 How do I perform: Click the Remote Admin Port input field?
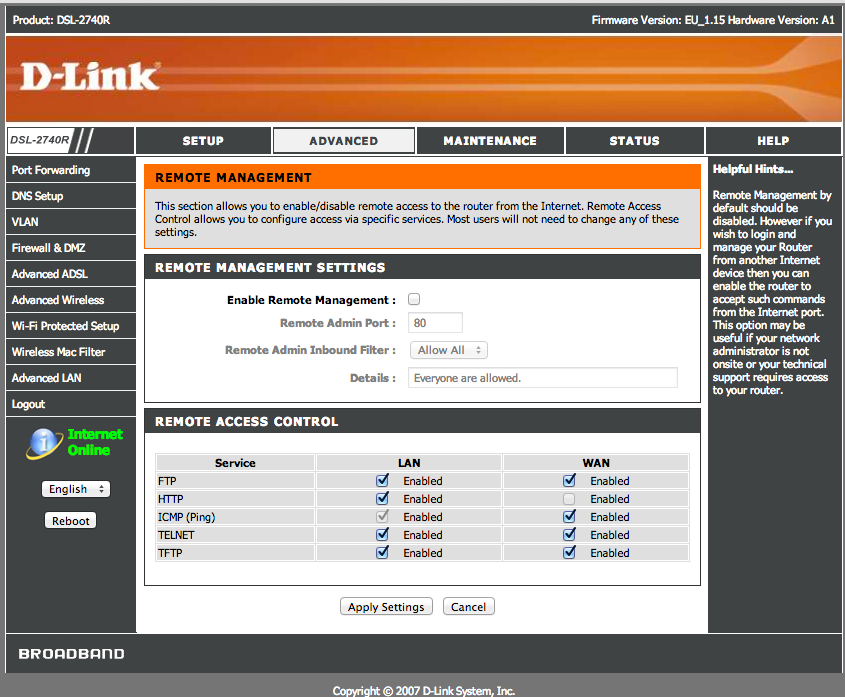(x=435, y=322)
